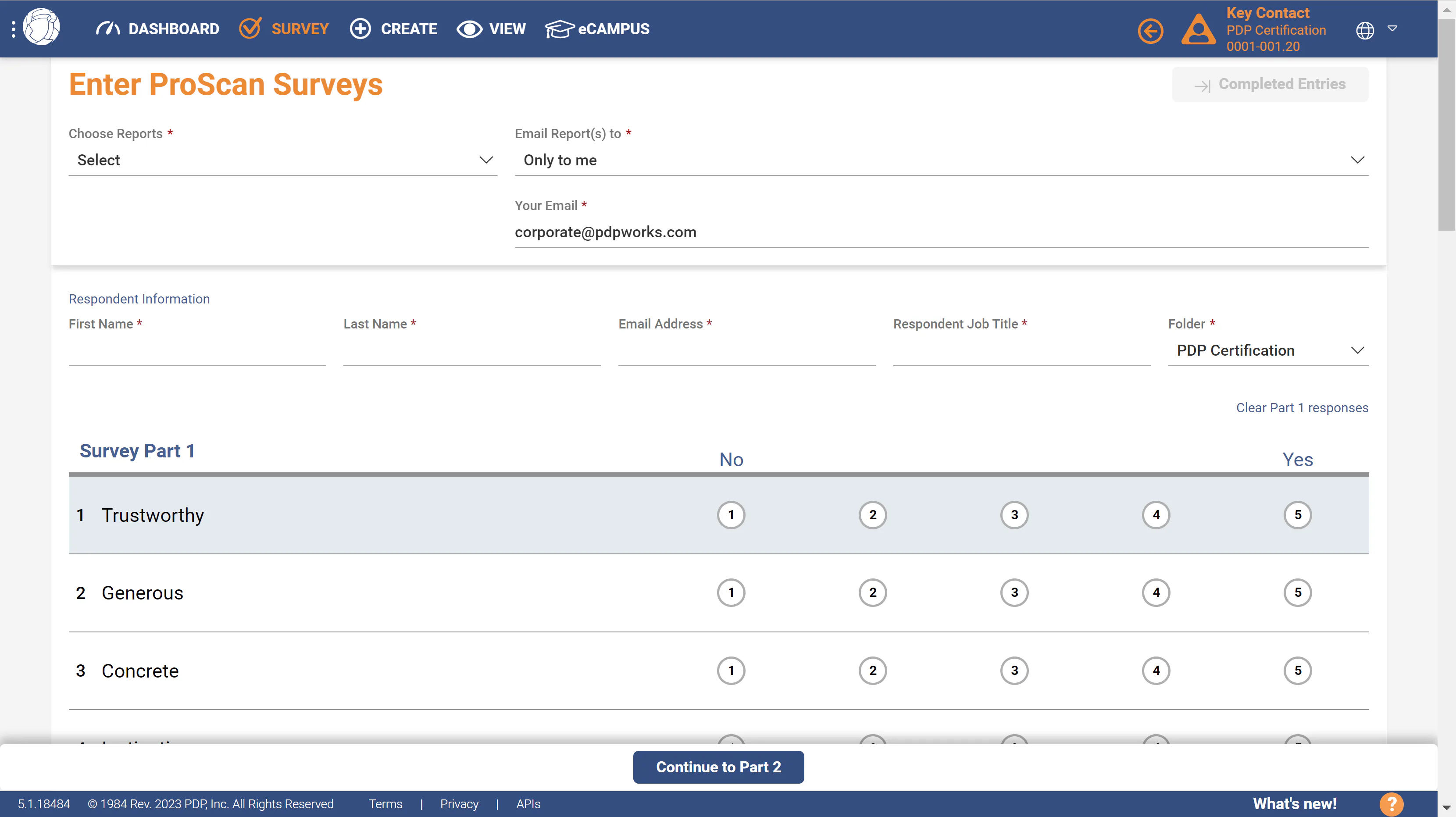This screenshot has width=1456, height=817.
Task: Click Clear Part 1 responses link
Action: 1302,407
